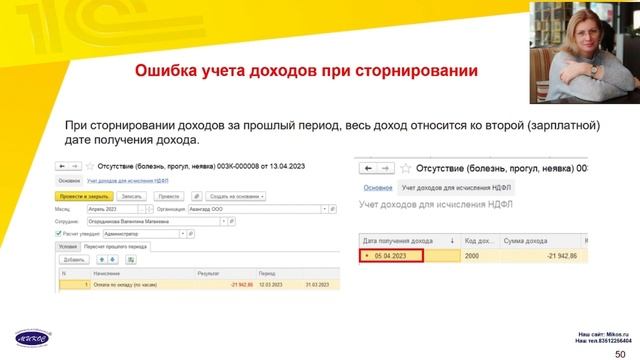
Task: Step the Месяц value with its stepper
Action: 149,209
